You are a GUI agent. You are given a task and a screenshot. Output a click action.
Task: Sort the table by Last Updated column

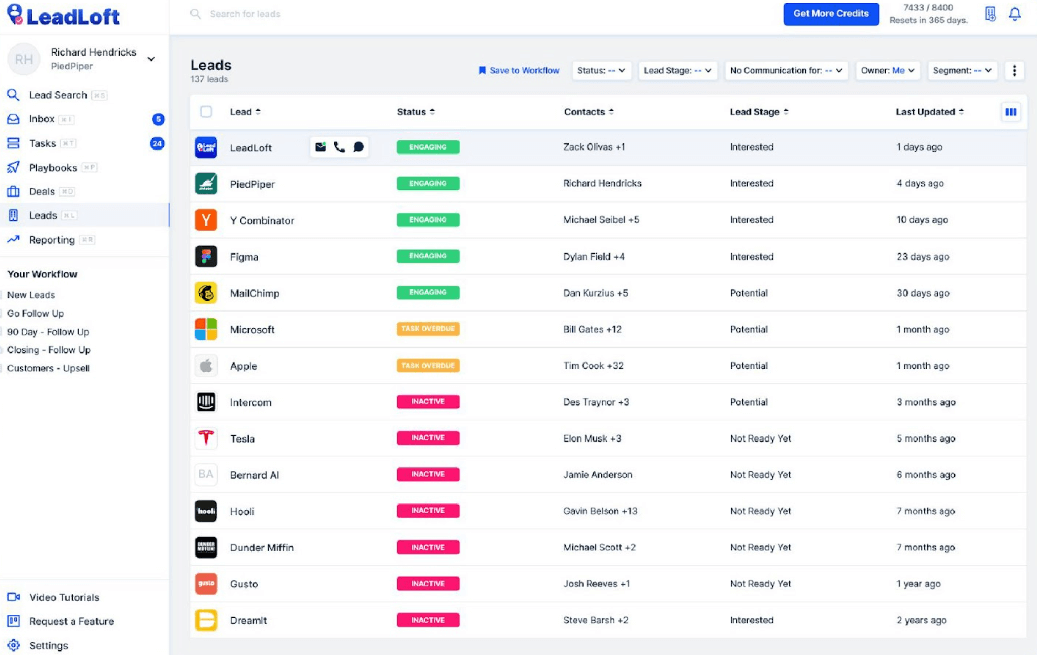[929, 112]
